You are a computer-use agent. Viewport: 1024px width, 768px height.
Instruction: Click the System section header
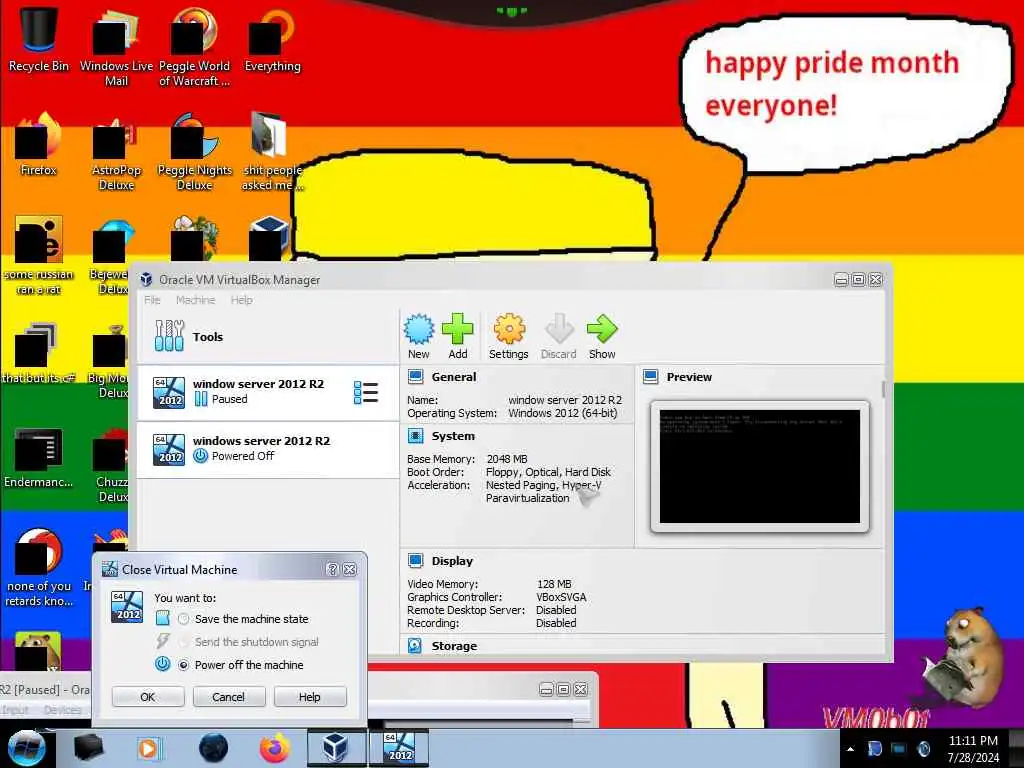[x=453, y=436]
